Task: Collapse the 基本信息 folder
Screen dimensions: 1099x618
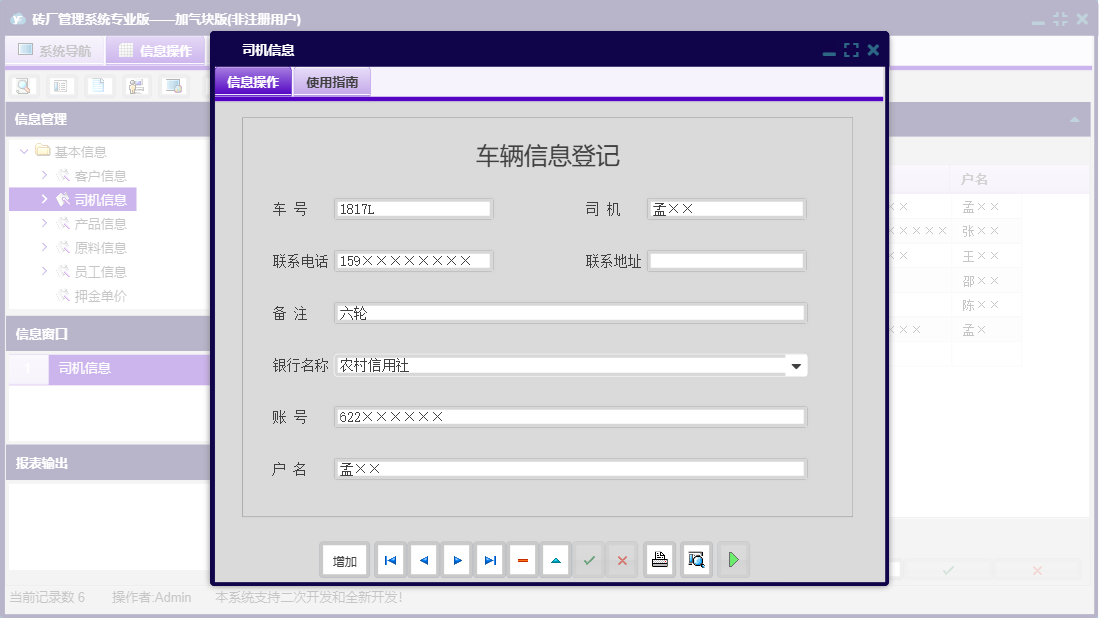Action: (23, 151)
